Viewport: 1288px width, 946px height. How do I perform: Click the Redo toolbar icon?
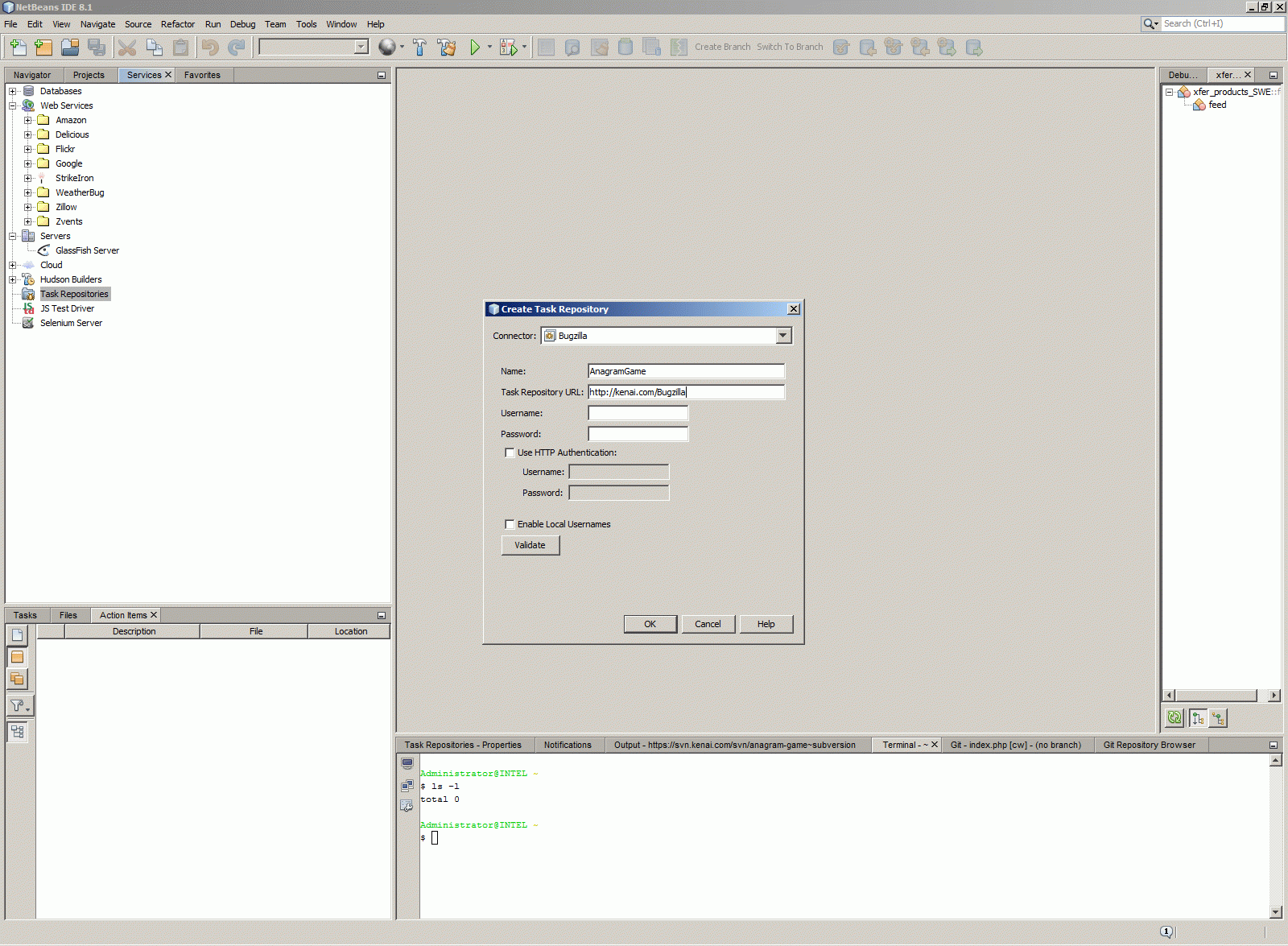tap(237, 48)
